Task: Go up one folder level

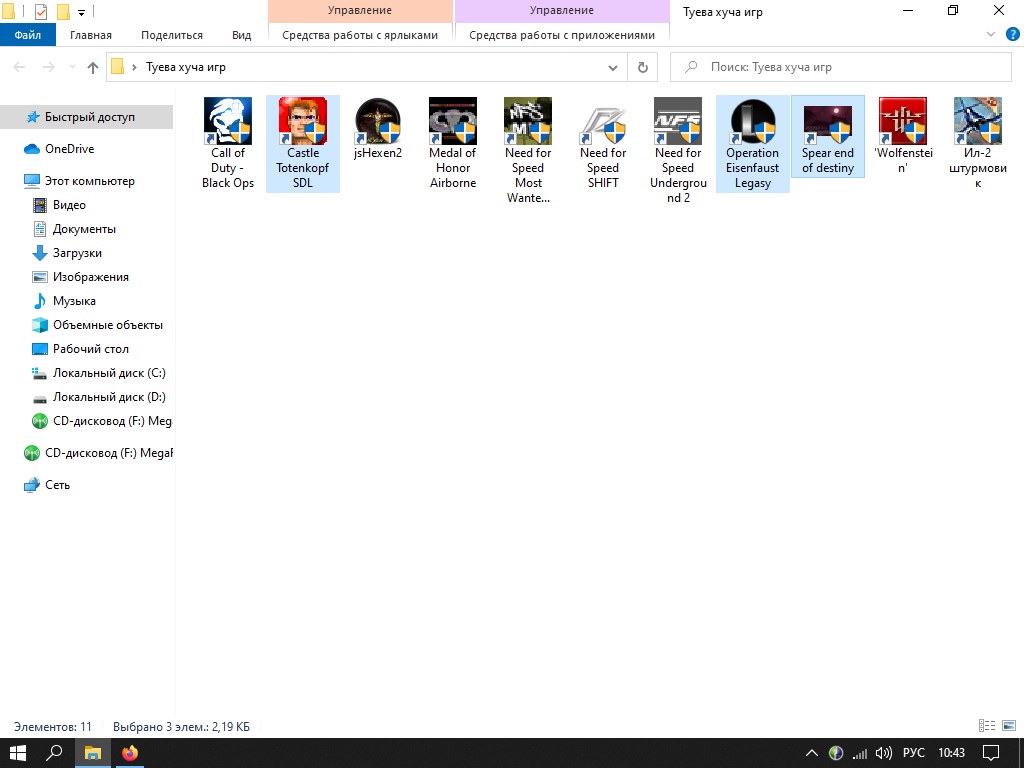Action: click(93, 67)
